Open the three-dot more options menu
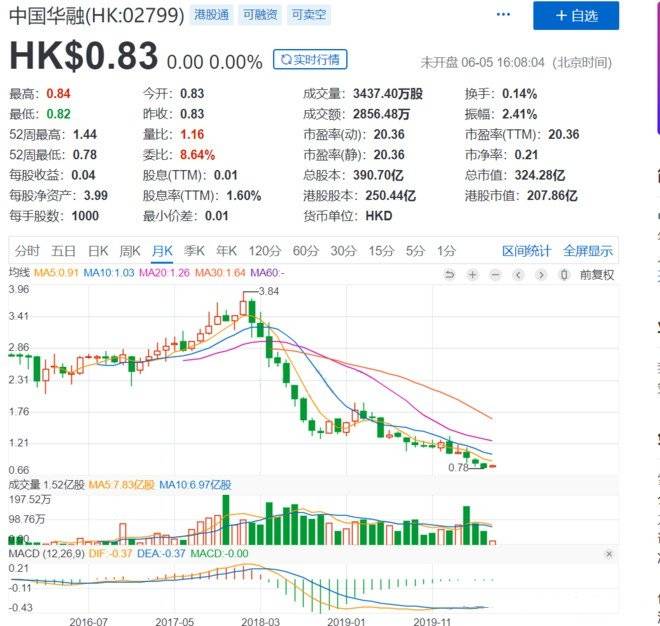This screenshot has width=660, height=626. tap(503, 15)
